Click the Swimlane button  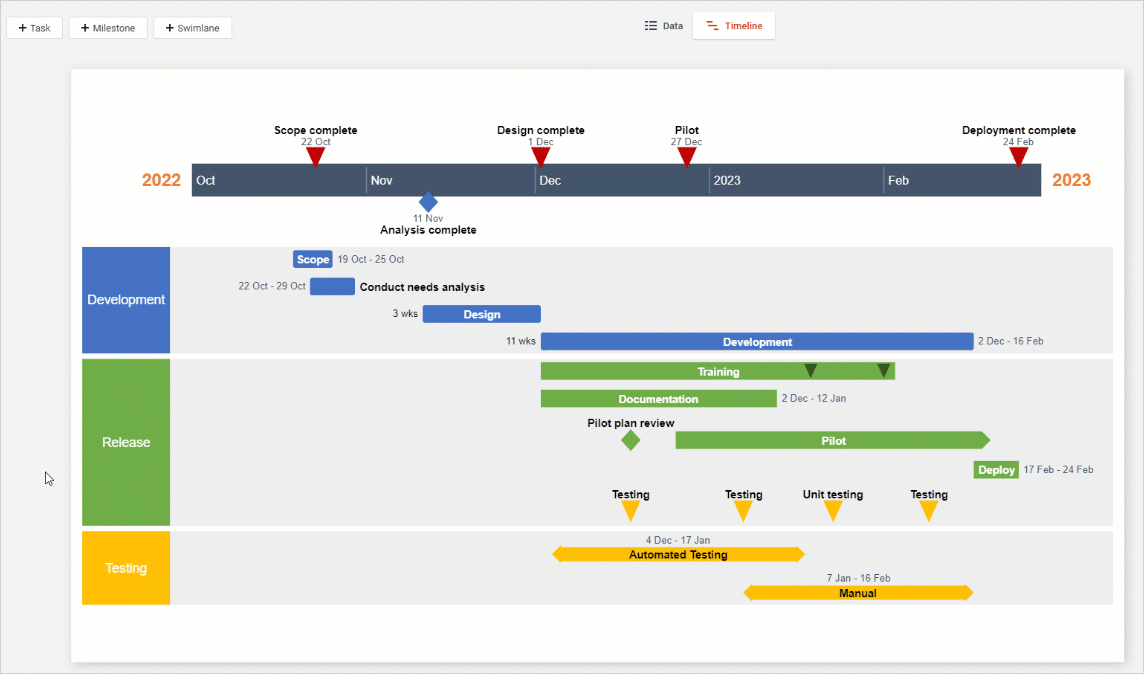tap(192, 27)
